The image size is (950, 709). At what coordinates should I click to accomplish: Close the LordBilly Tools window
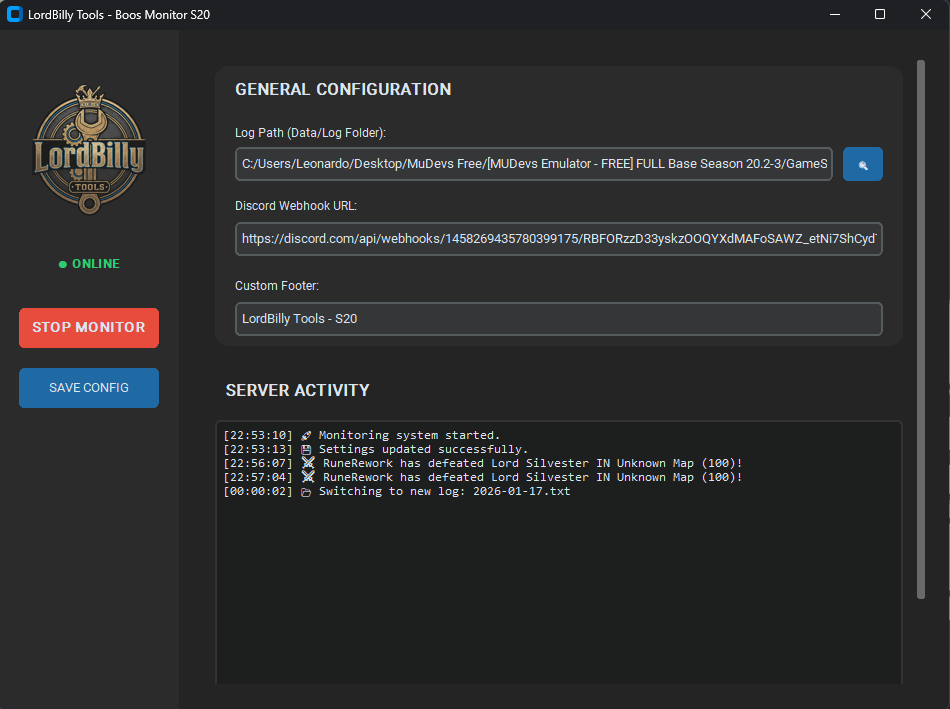tap(926, 14)
